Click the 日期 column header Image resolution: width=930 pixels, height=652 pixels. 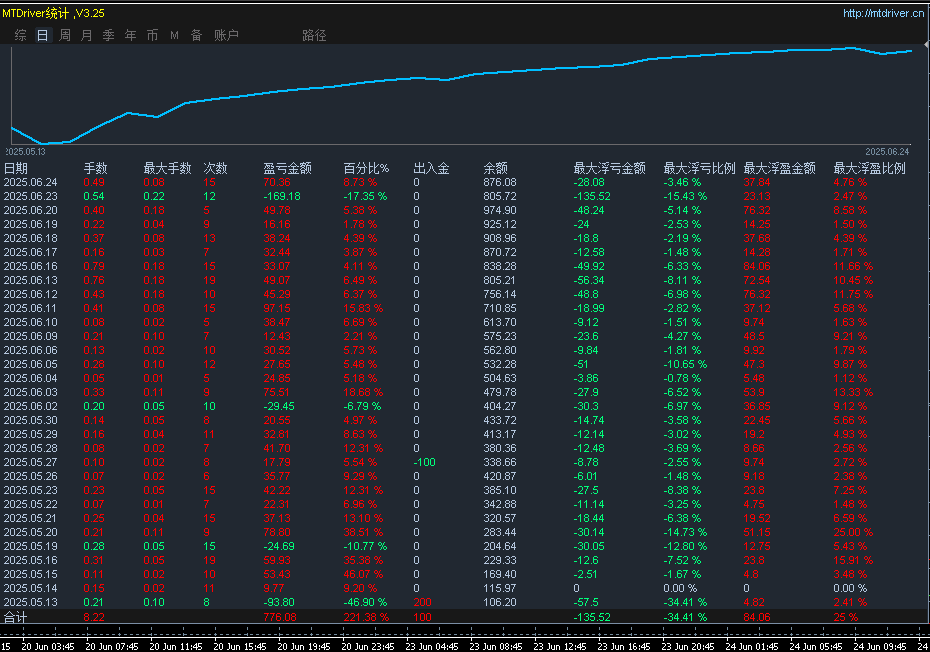(x=16, y=168)
